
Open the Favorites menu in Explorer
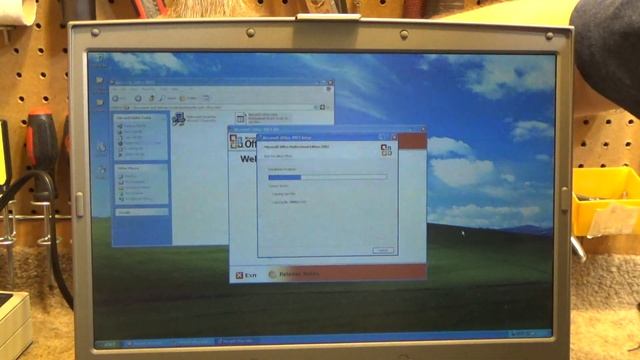[148, 89]
